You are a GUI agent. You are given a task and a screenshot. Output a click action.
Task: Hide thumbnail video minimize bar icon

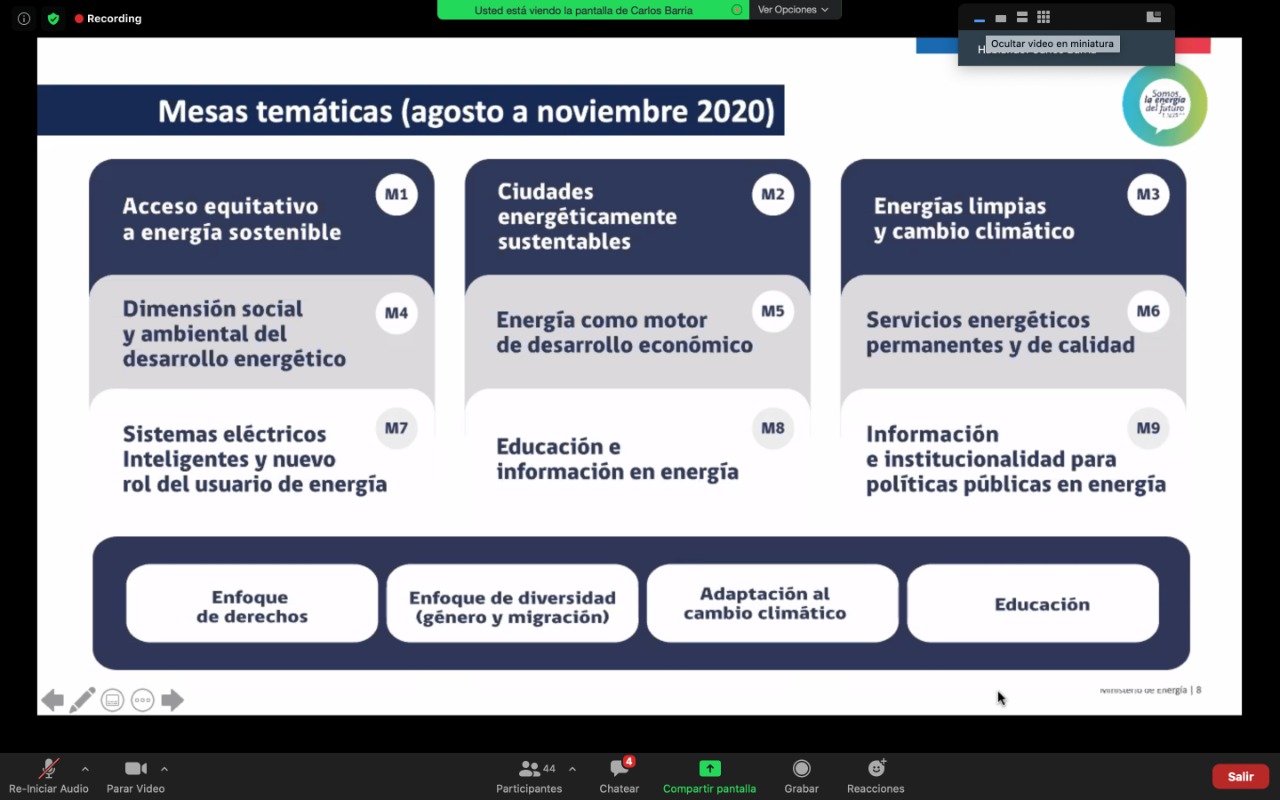(979, 18)
